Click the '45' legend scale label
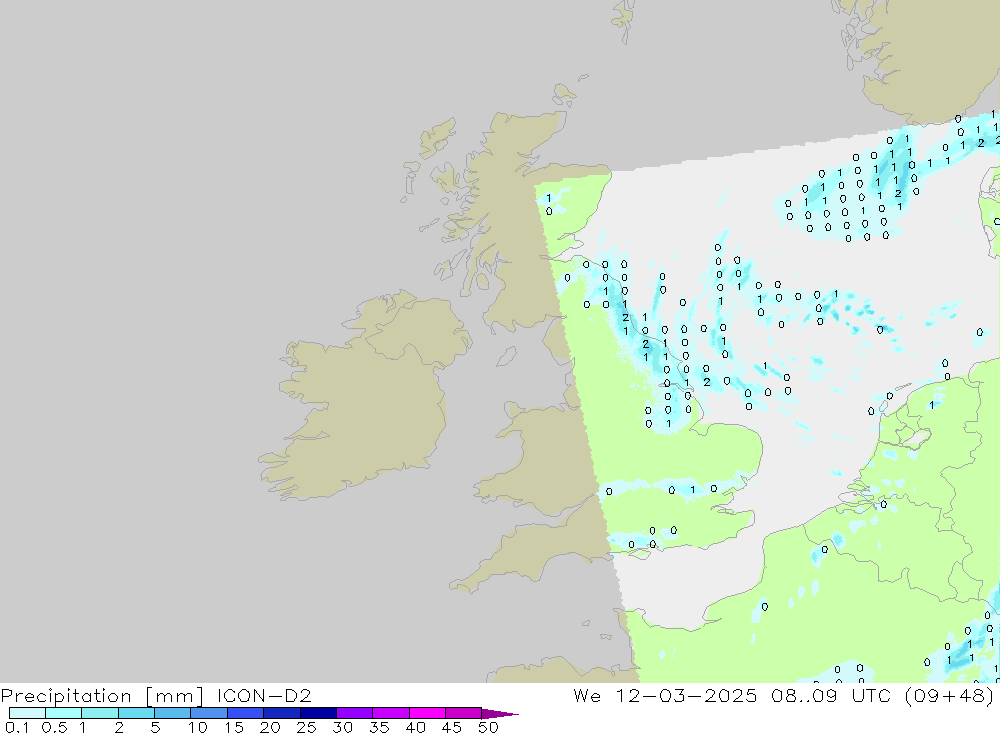The width and height of the screenshot is (1000, 733). [x=452, y=727]
